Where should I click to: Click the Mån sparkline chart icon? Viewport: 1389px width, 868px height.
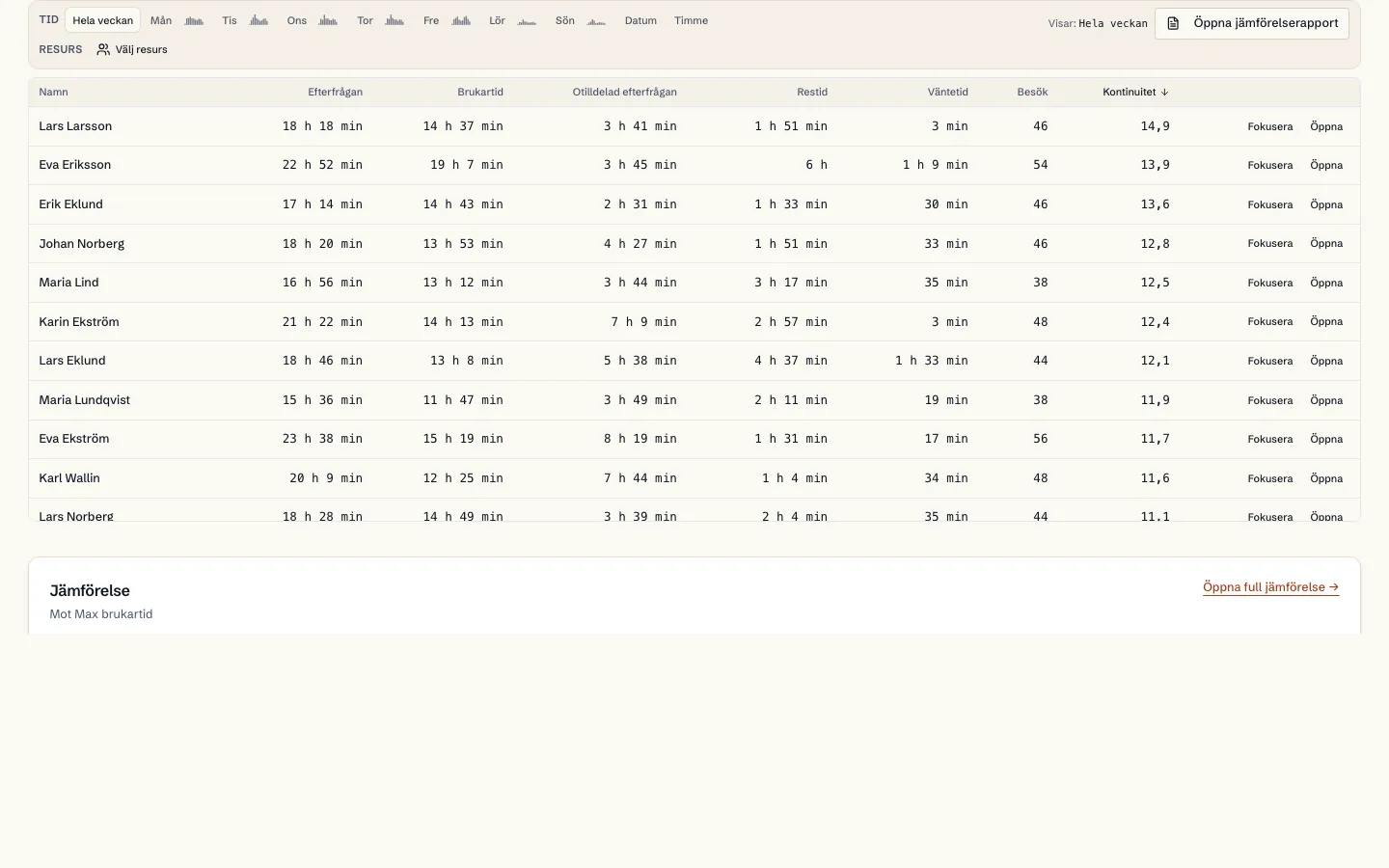coord(194,20)
